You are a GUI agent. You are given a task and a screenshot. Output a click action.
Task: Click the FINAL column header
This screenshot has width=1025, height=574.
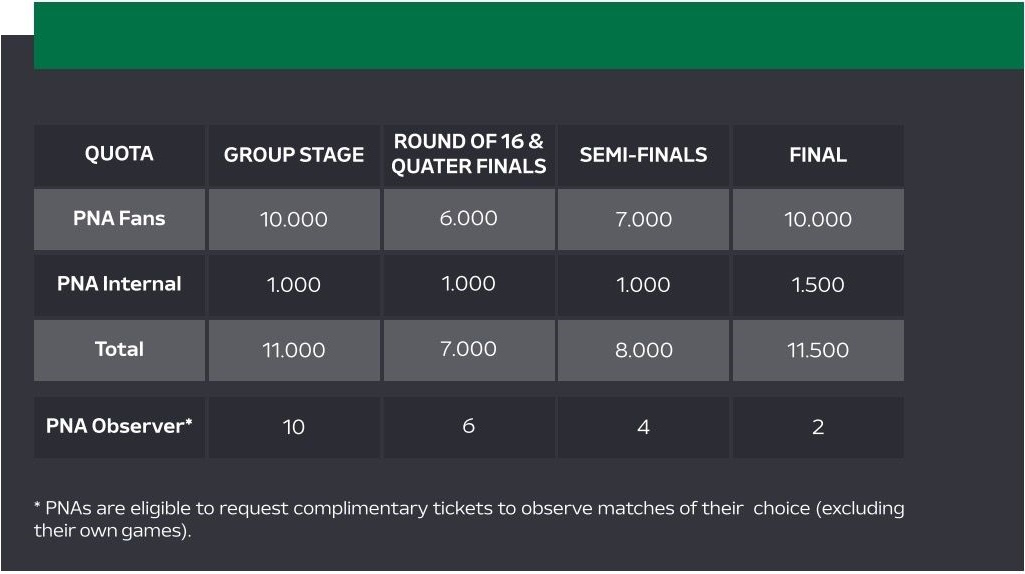[818, 155]
